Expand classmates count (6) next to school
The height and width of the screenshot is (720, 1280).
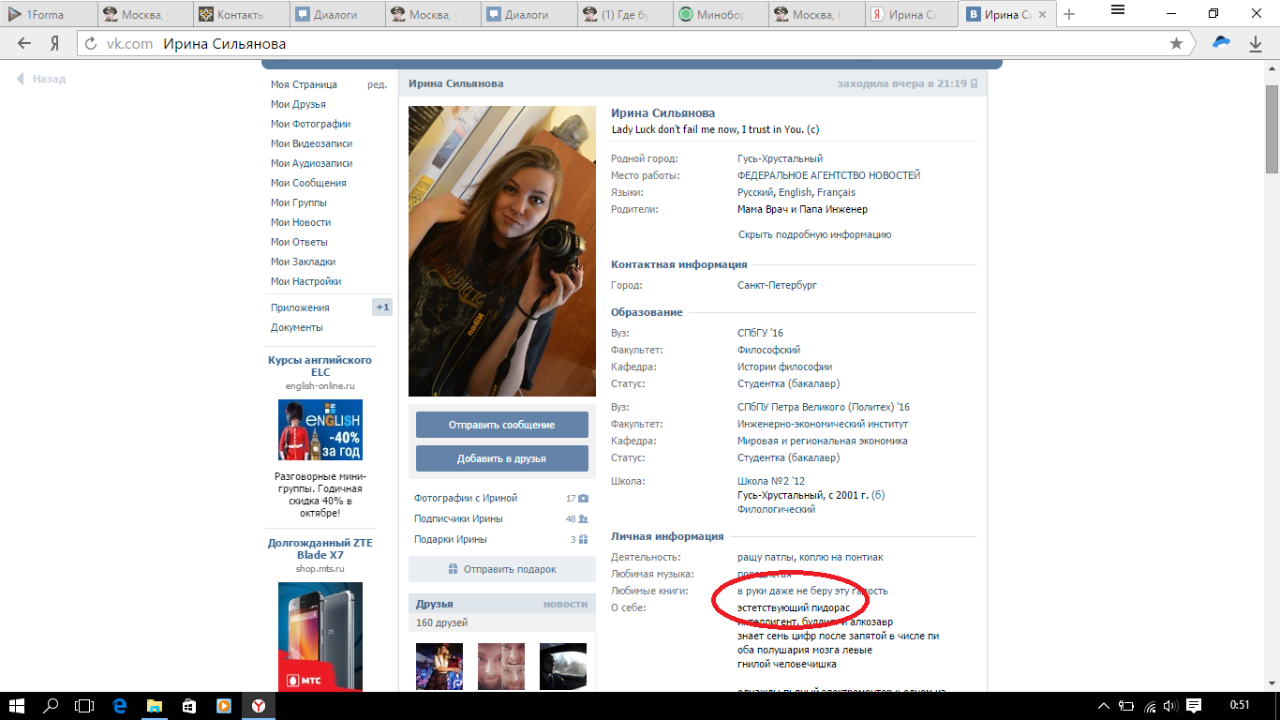(x=878, y=495)
